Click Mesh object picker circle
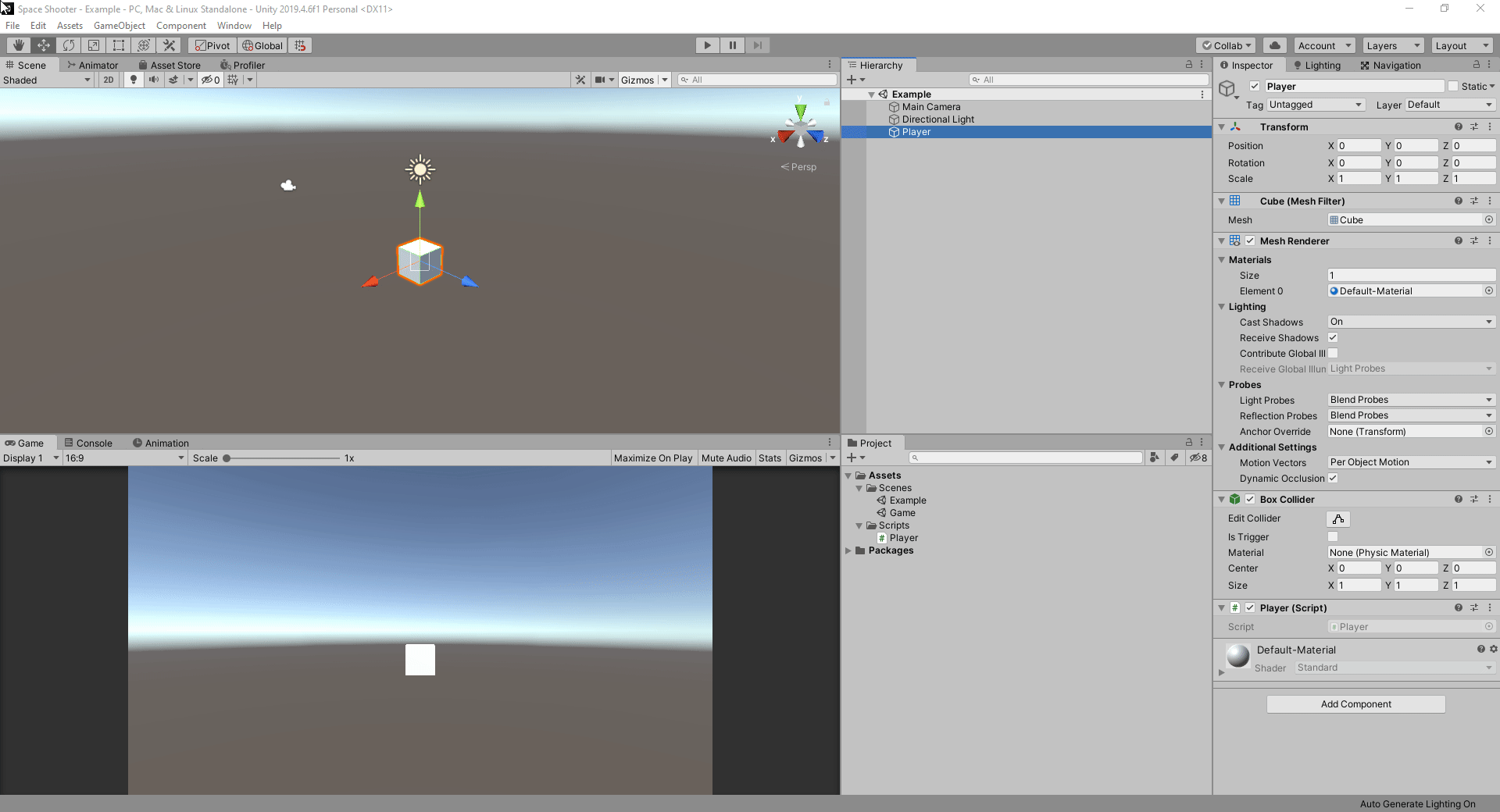The height and width of the screenshot is (812, 1500). [1489, 219]
